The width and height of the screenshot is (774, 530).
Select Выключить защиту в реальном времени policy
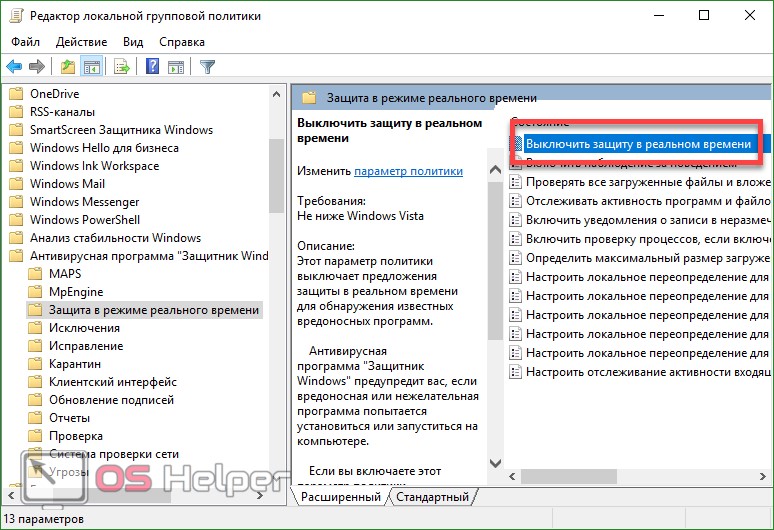pyautogui.click(x=638, y=144)
